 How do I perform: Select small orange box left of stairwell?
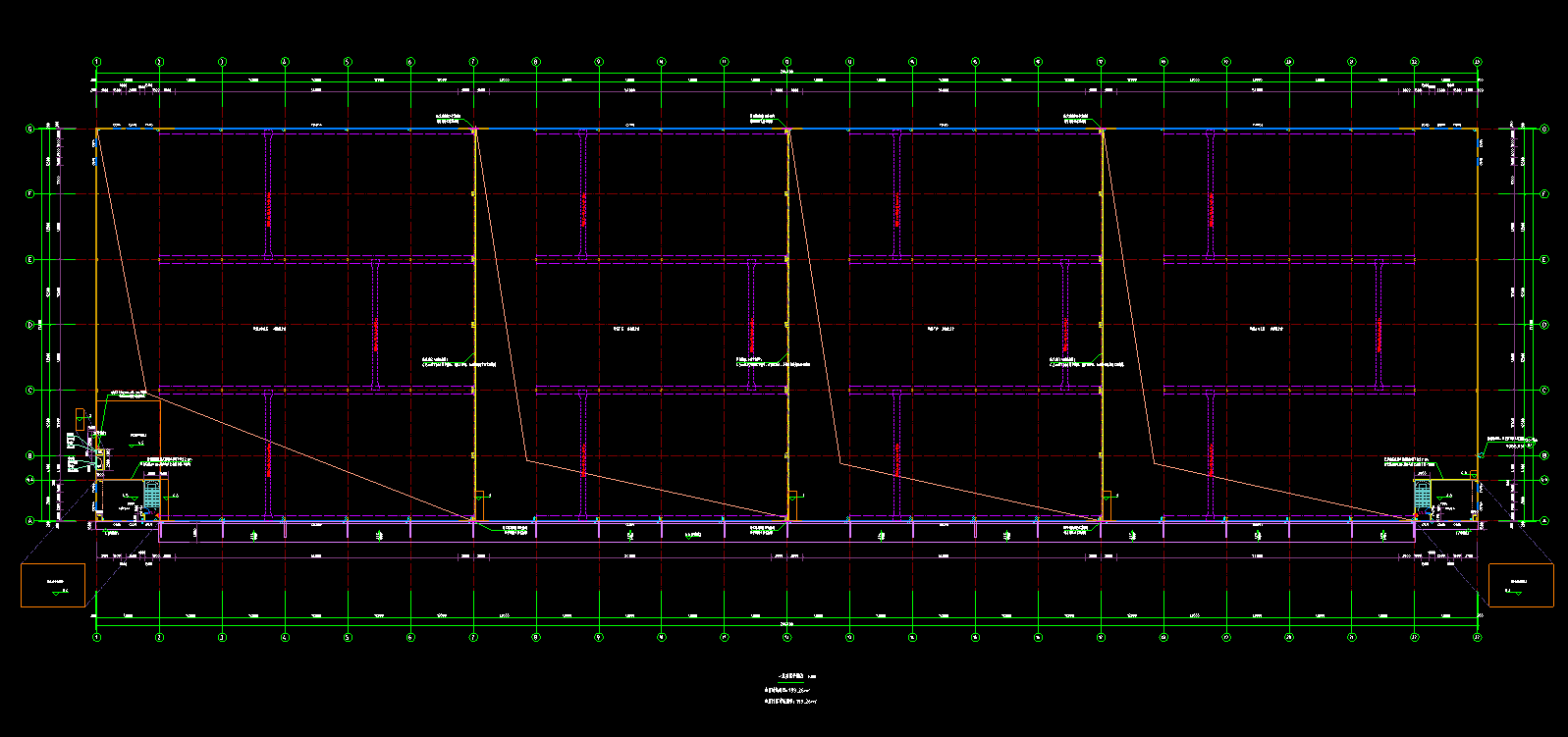(81, 417)
